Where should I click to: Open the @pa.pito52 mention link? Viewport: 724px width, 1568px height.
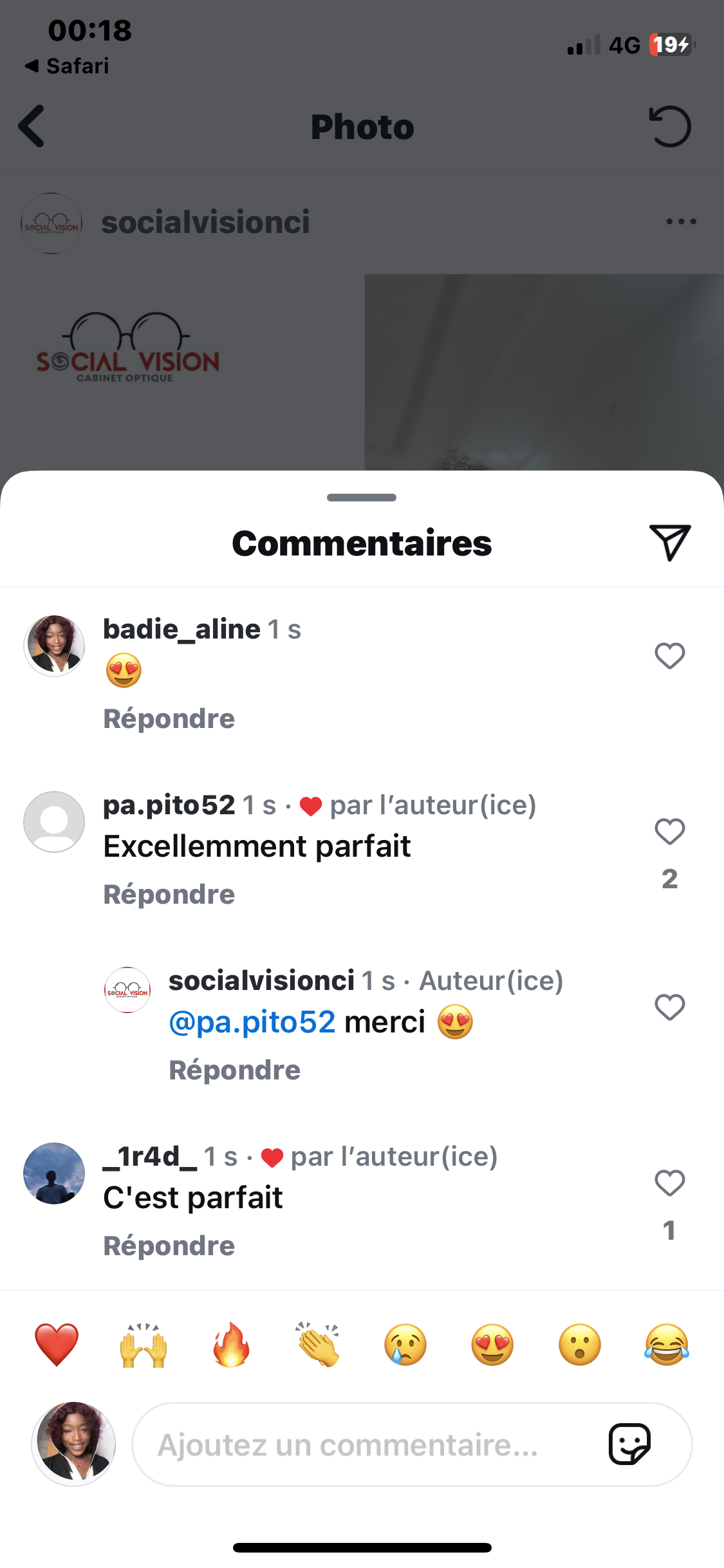[252, 1022]
